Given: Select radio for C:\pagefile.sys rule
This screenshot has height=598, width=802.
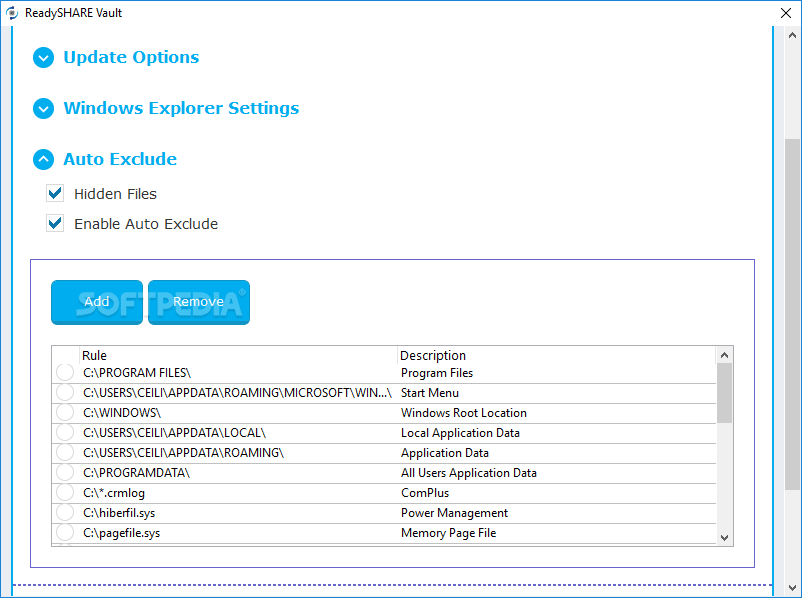Looking at the screenshot, I should point(65,532).
